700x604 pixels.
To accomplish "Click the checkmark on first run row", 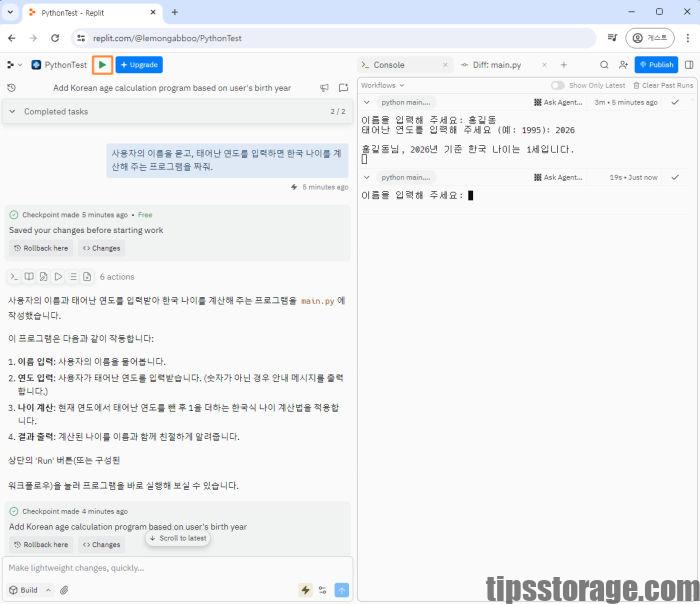I will point(675,102).
